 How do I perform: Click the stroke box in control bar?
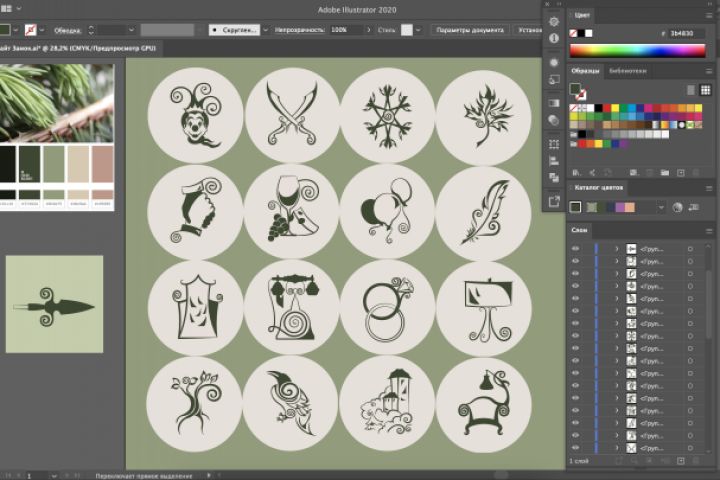point(31,30)
